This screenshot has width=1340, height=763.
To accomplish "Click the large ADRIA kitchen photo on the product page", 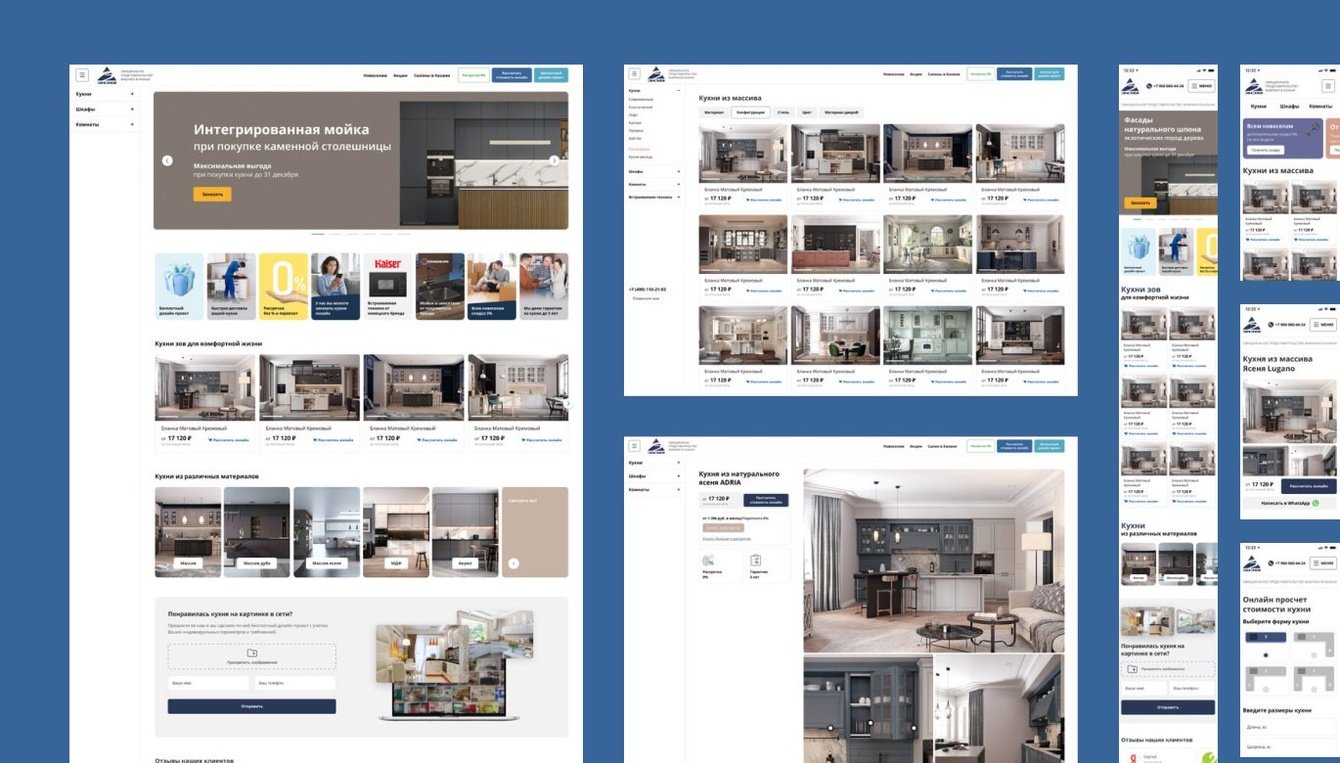I will pyautogui.click(x=934, y=561).
